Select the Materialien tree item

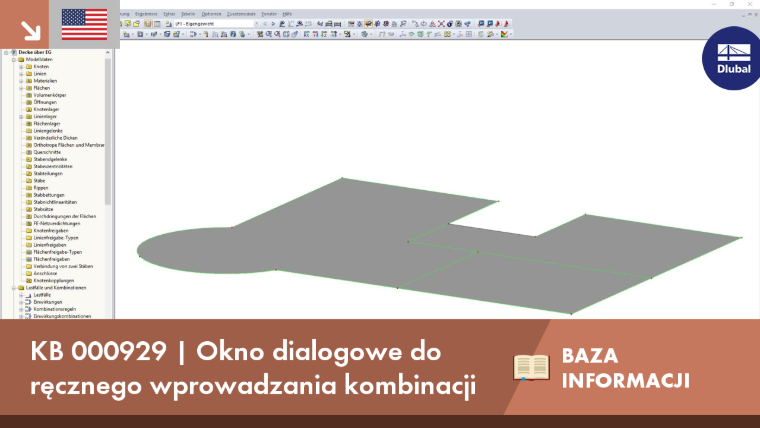[x=45, y=81]
